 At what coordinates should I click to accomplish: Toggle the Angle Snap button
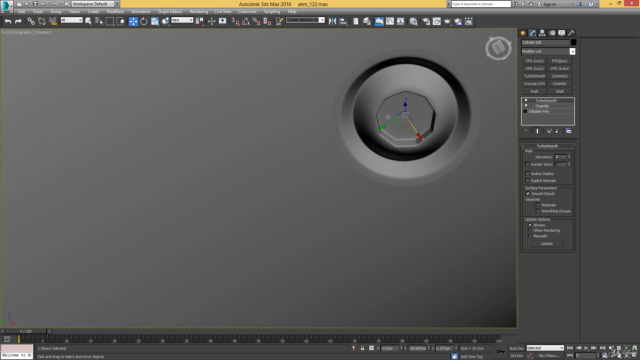(246, 21)
